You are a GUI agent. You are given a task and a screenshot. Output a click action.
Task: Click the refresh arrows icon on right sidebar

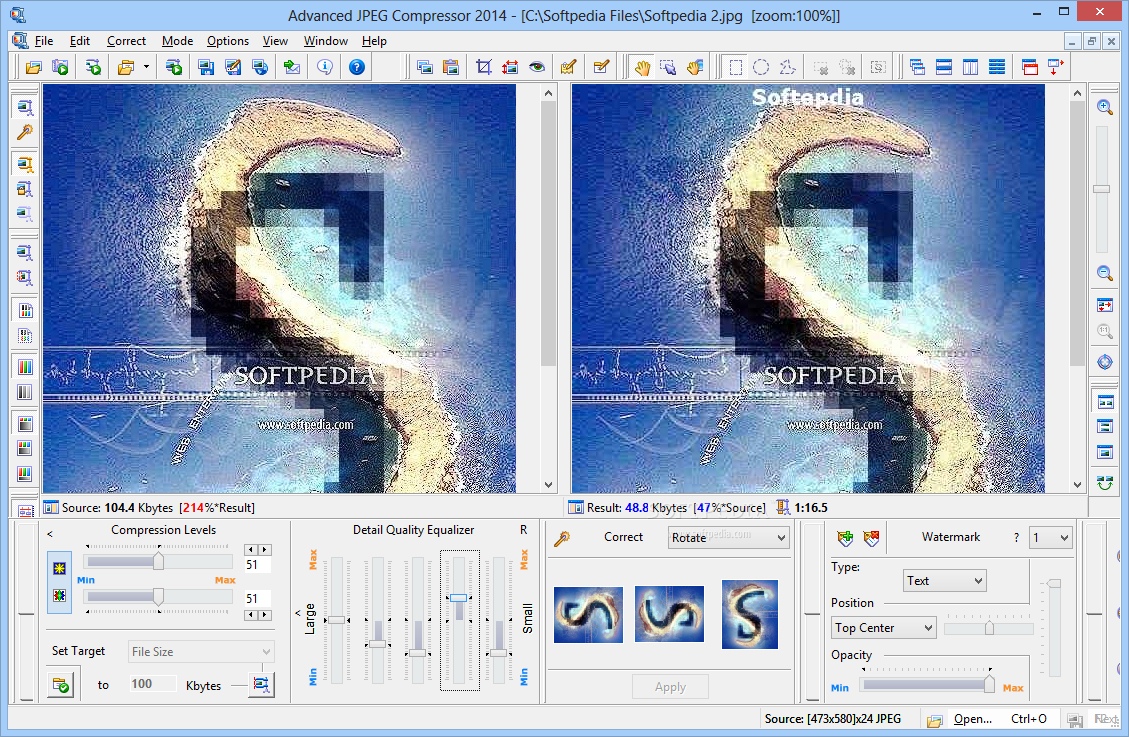point(1105,482)
